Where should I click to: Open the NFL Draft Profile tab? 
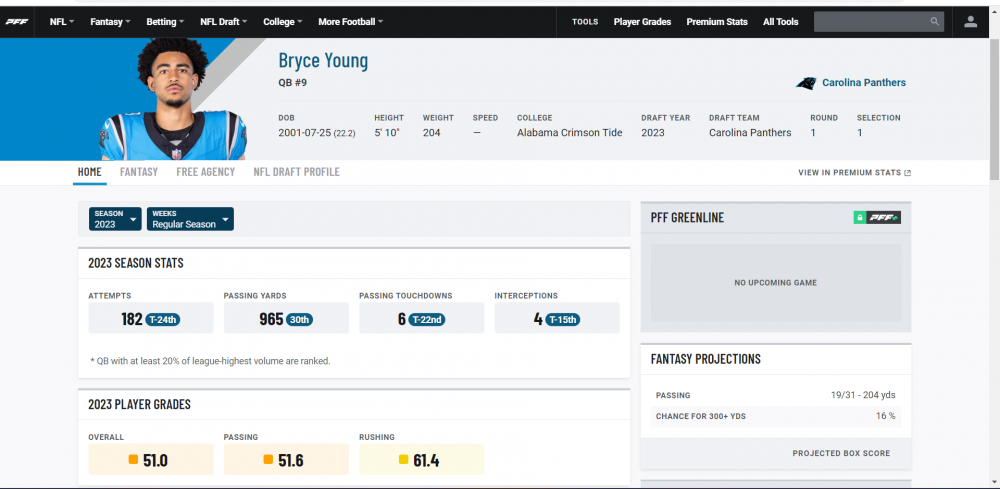point(296,172)
